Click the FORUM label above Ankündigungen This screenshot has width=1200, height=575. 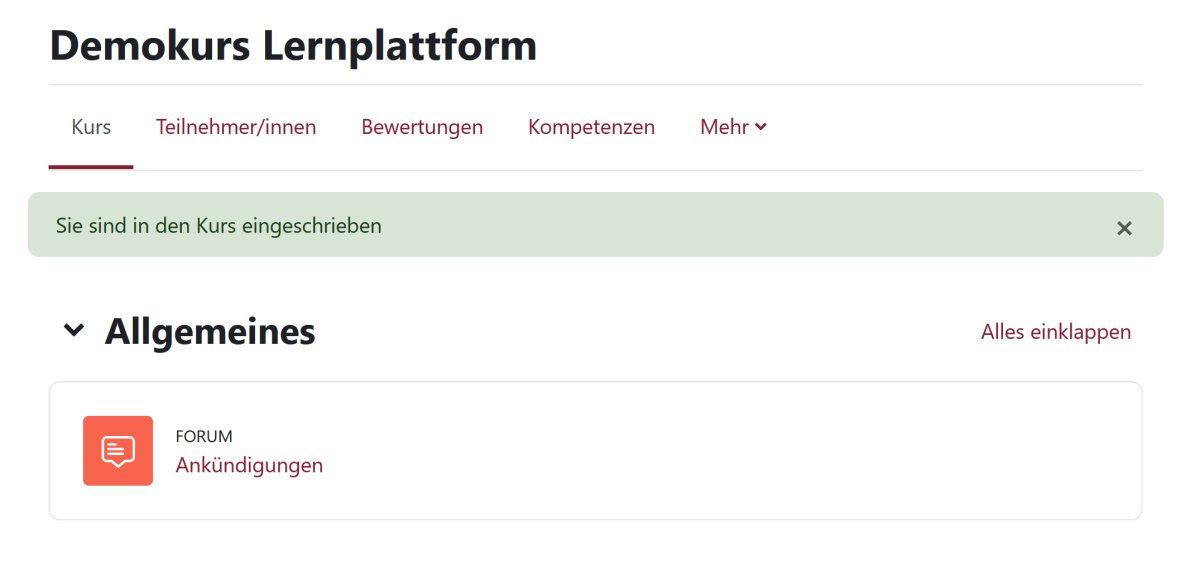click(204, 436)
